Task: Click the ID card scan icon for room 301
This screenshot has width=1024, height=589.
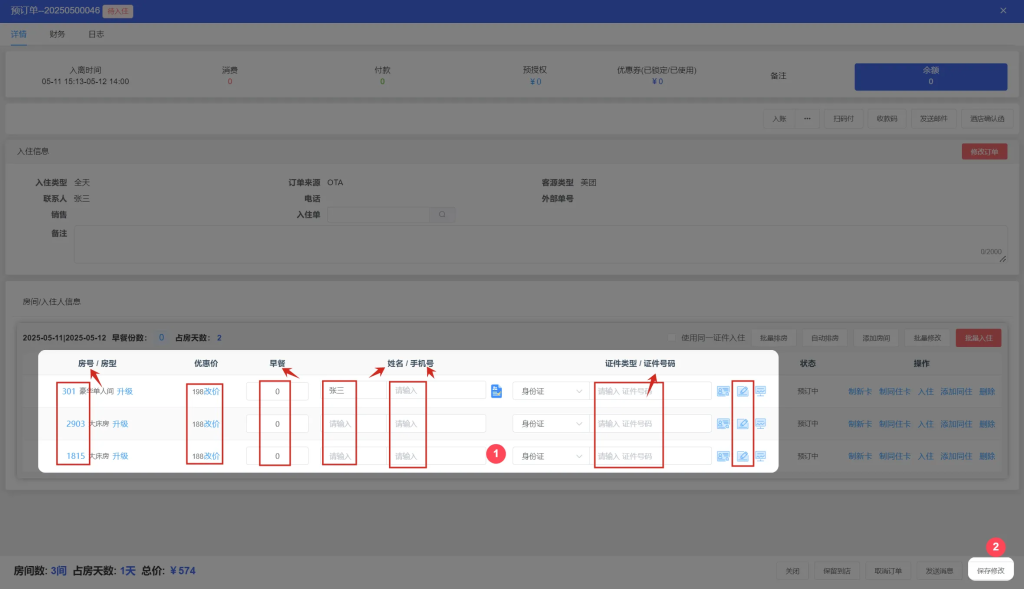Action: [x=723, y=391]
